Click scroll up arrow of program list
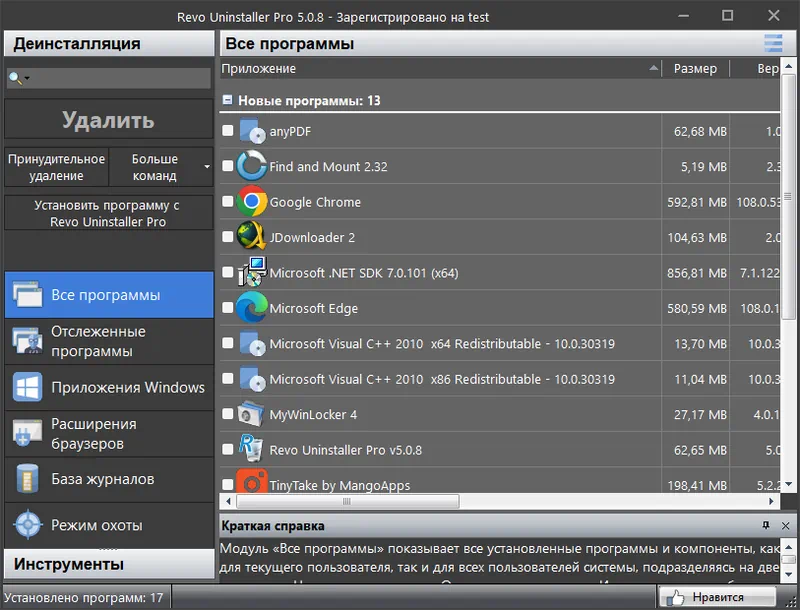Screen dimensions: 800x610 coord(788,66)
